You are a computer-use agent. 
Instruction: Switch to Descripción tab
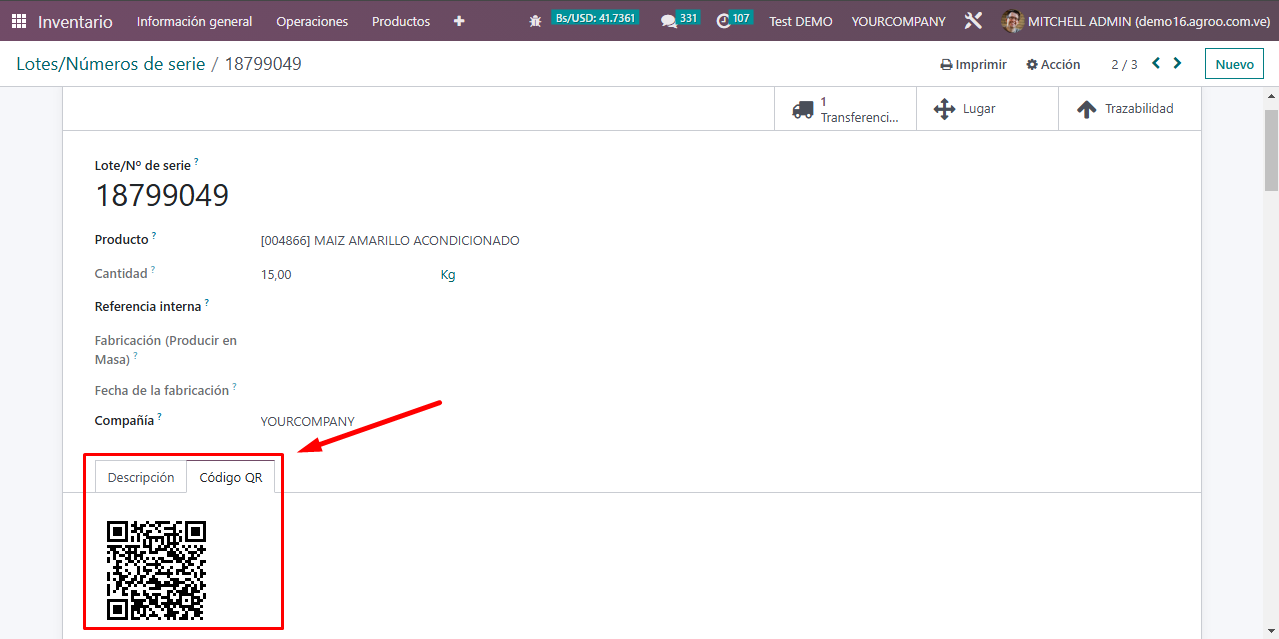click(141, 477)
